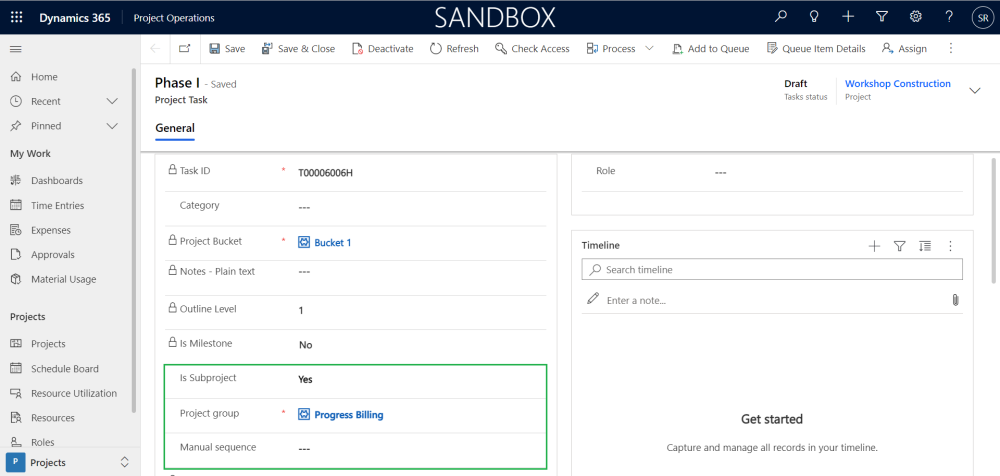Open the Projects area switcher
The height and width of the screenshot is (476, 1000).
click(70, 463)
